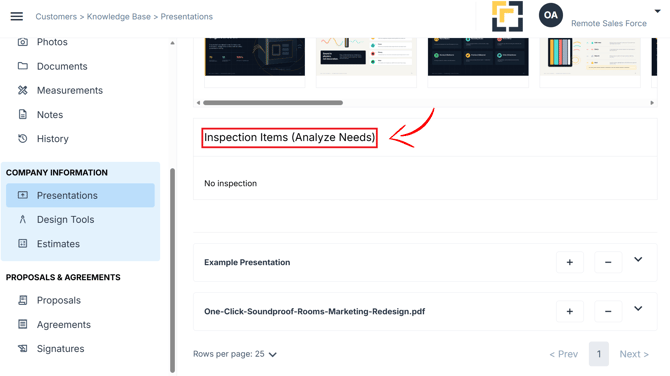Click the Design Tools compass icon
The height and width of the screenshot is (376, 670).
pyautogui.click(x=23, y=219)
